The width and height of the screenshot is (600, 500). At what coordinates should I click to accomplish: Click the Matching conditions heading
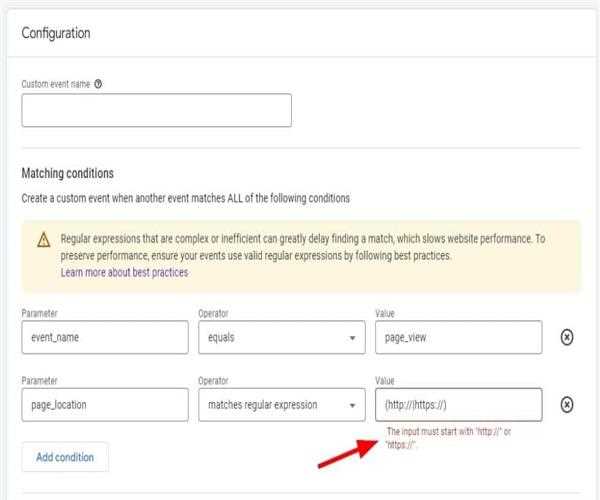pos(67,173)
